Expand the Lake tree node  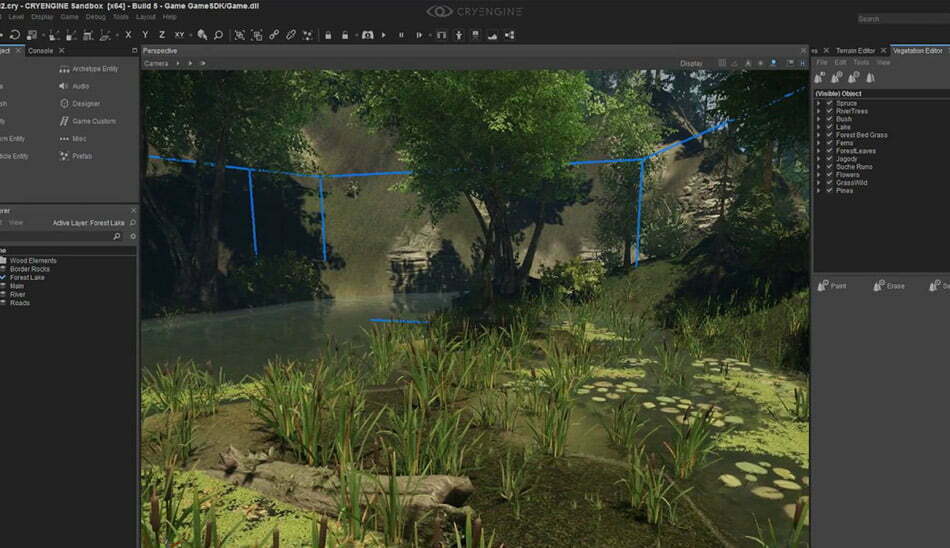coord(819,127)
